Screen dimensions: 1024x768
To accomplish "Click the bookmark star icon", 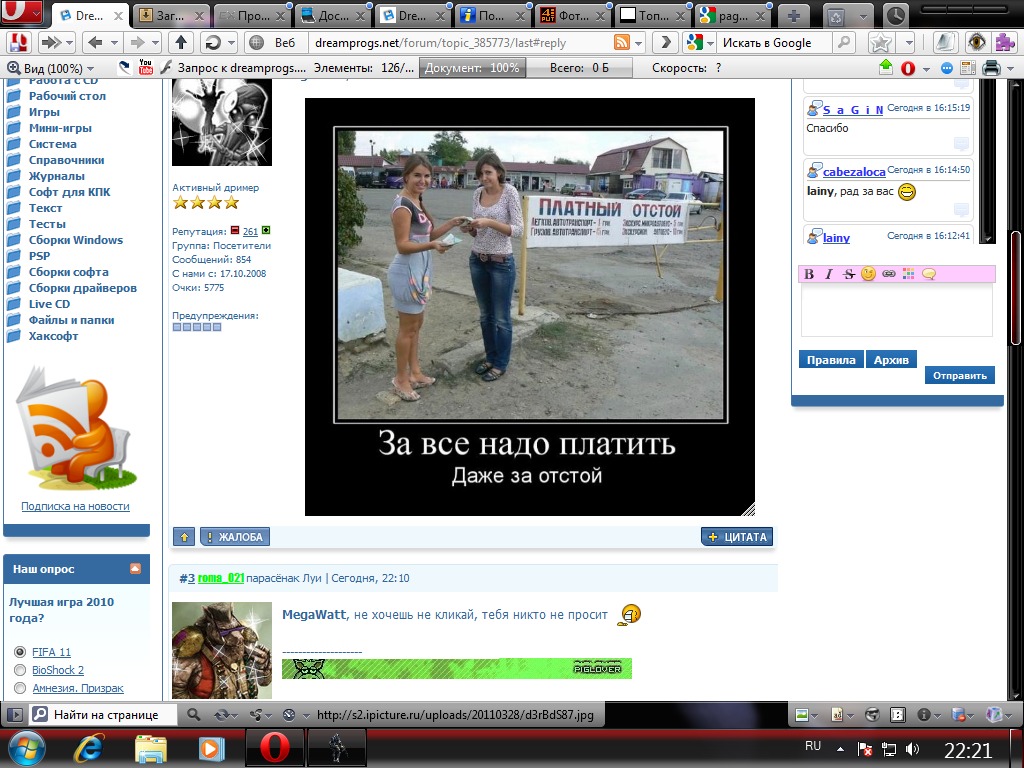I will (881, 43).
